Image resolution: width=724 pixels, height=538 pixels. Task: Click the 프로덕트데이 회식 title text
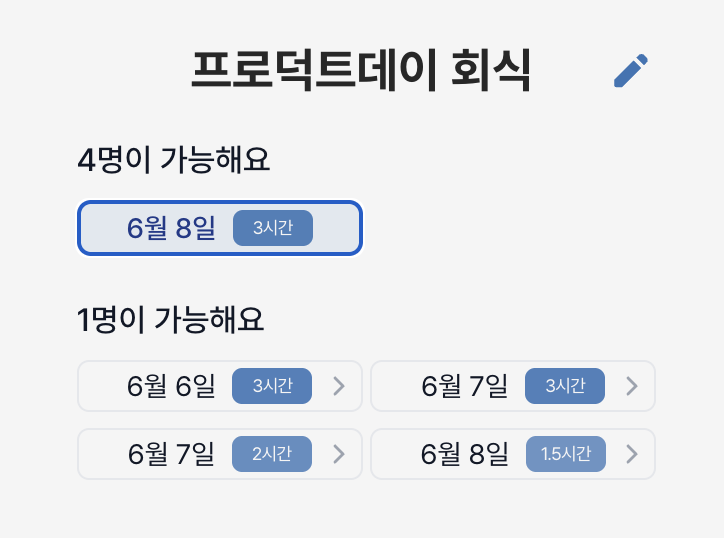[x=361, y=71]
